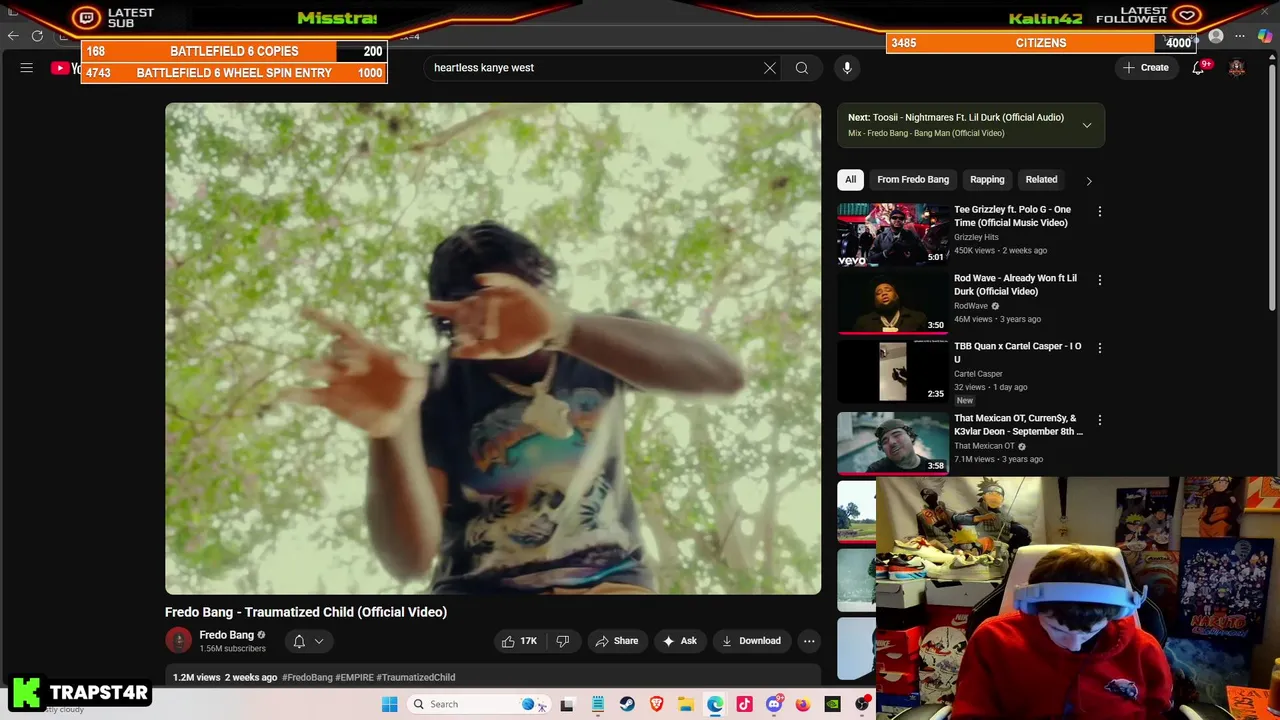Open Tee Grizzley ft. Polo G title
This screenshot has width=1280, height=720.
[1012, 216]
